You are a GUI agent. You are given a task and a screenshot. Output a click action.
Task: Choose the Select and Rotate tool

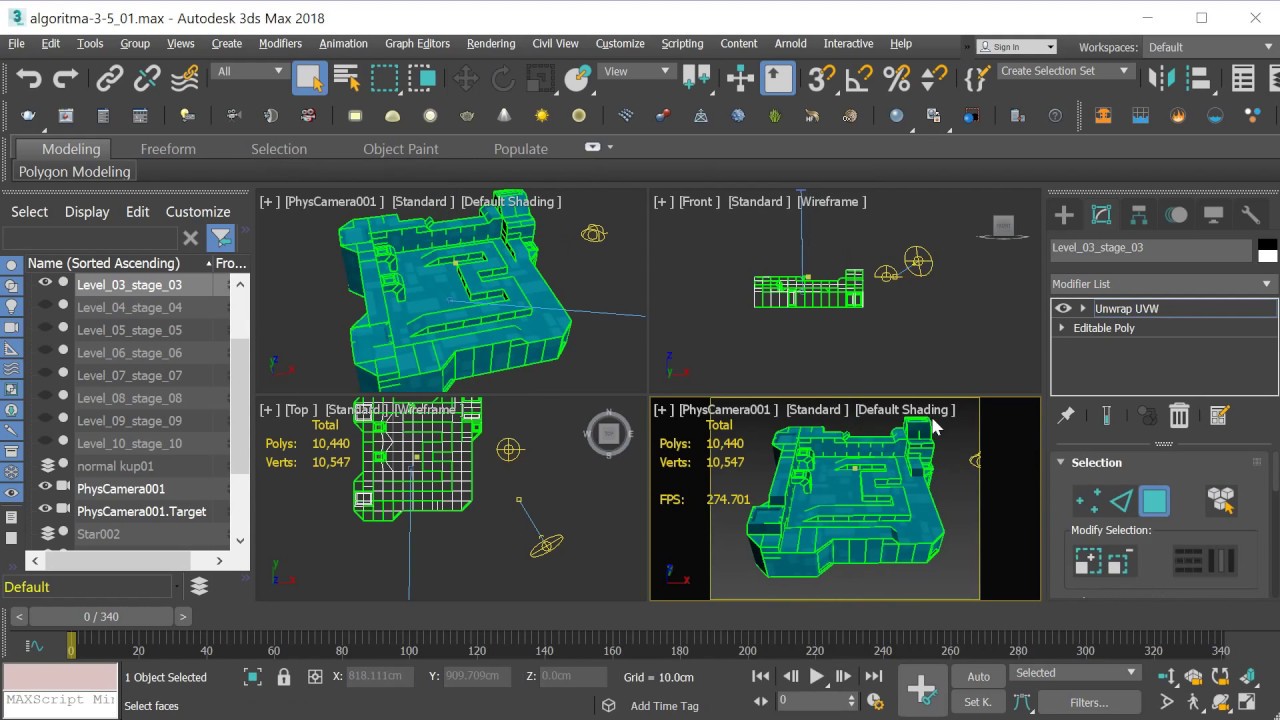[x=503, y=78]
